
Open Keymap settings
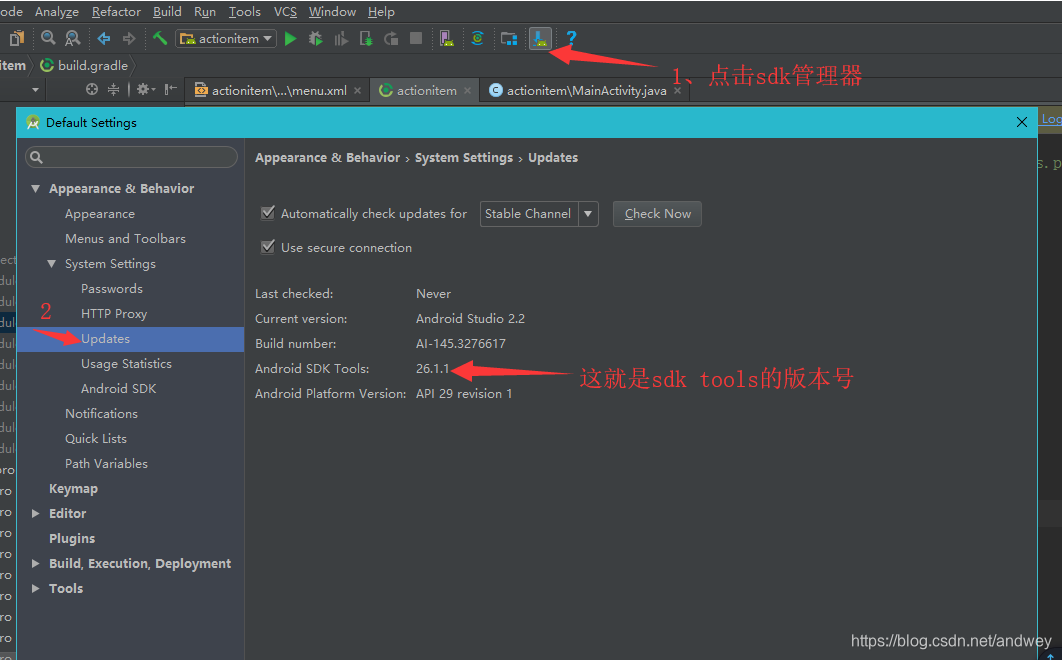tap(73, 489)
